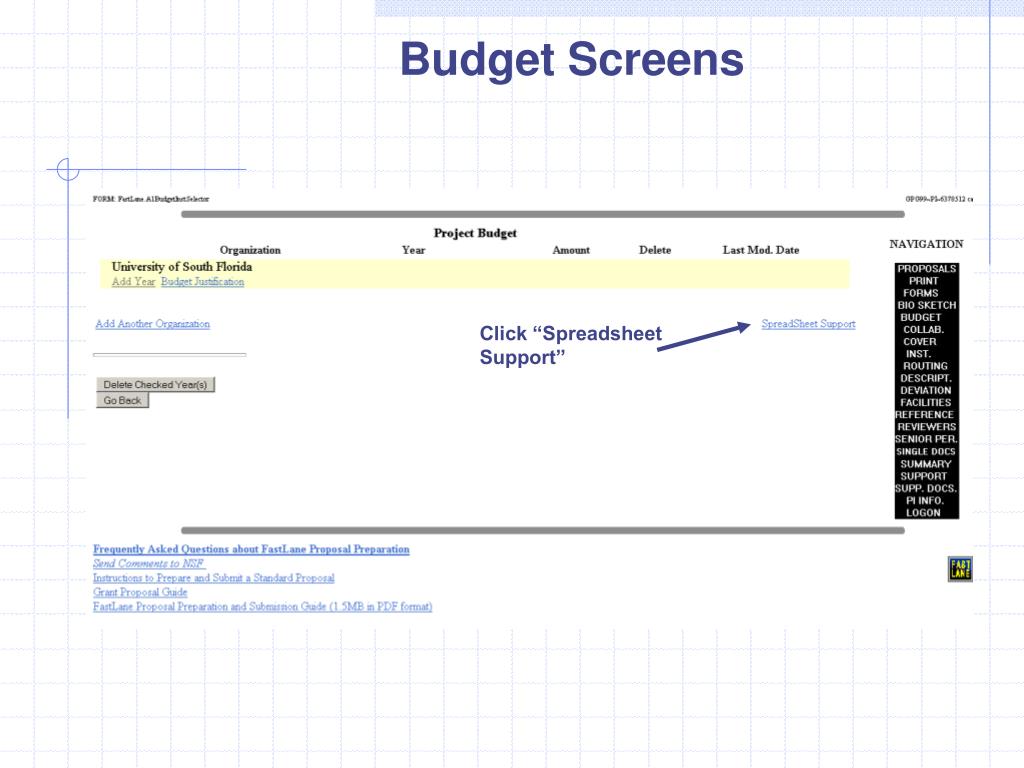Click the FastLane logo icon

point(960,569)
